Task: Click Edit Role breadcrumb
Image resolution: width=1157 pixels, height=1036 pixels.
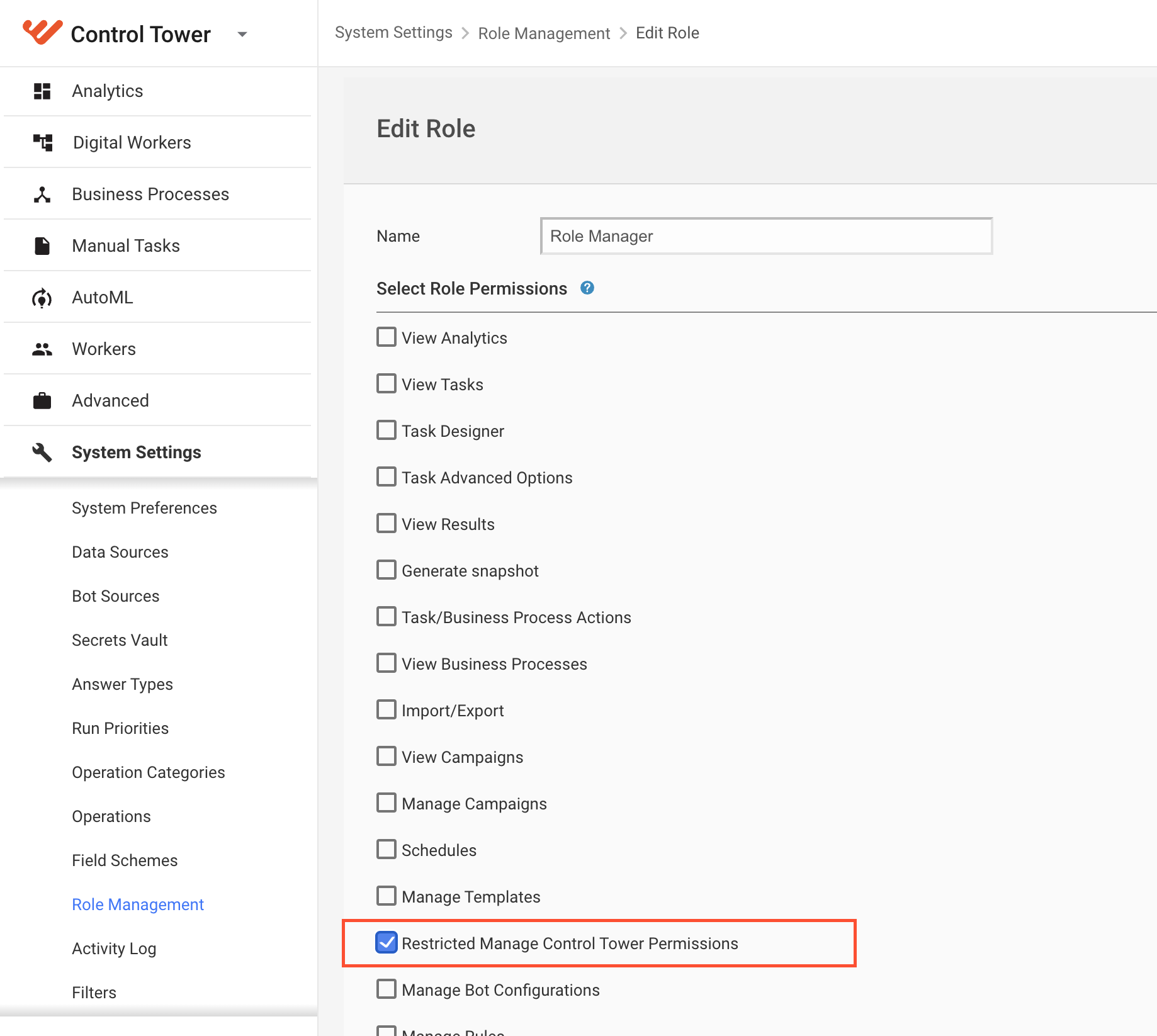Action: (667, 33)
